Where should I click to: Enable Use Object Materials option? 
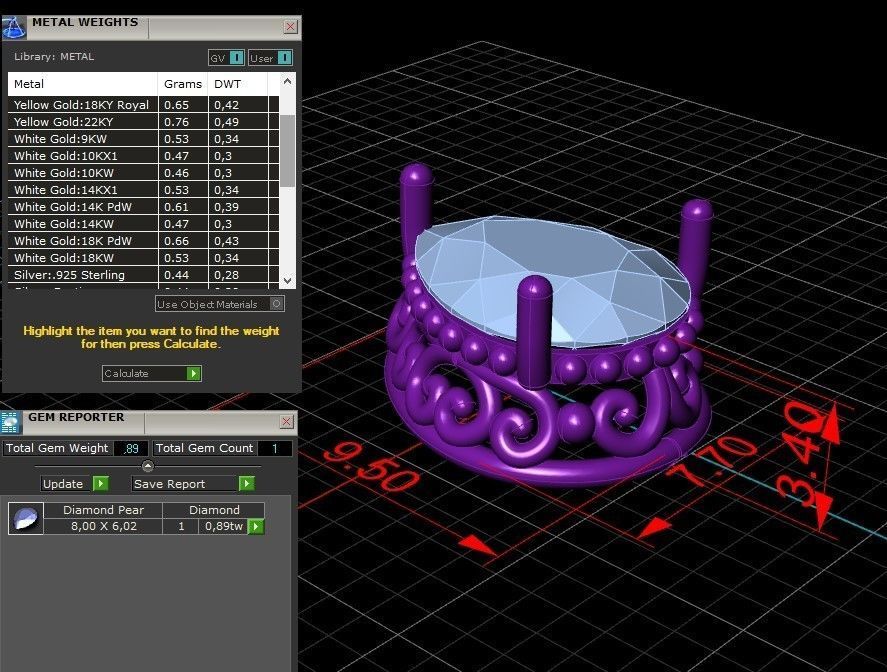pos(219,304)
